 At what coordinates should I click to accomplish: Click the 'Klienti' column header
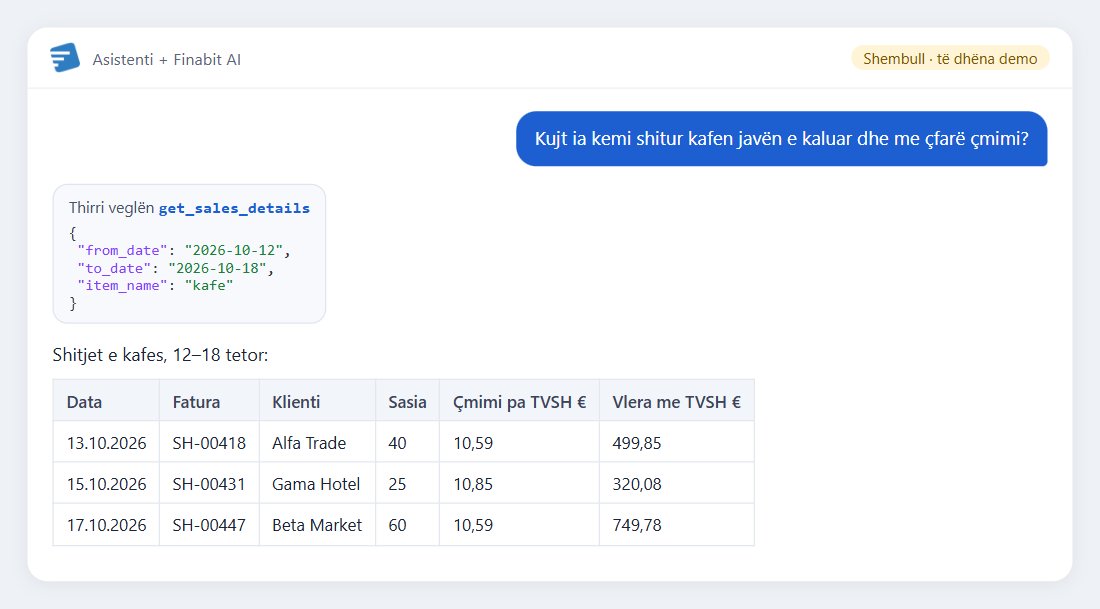click(x=318, y=402)
